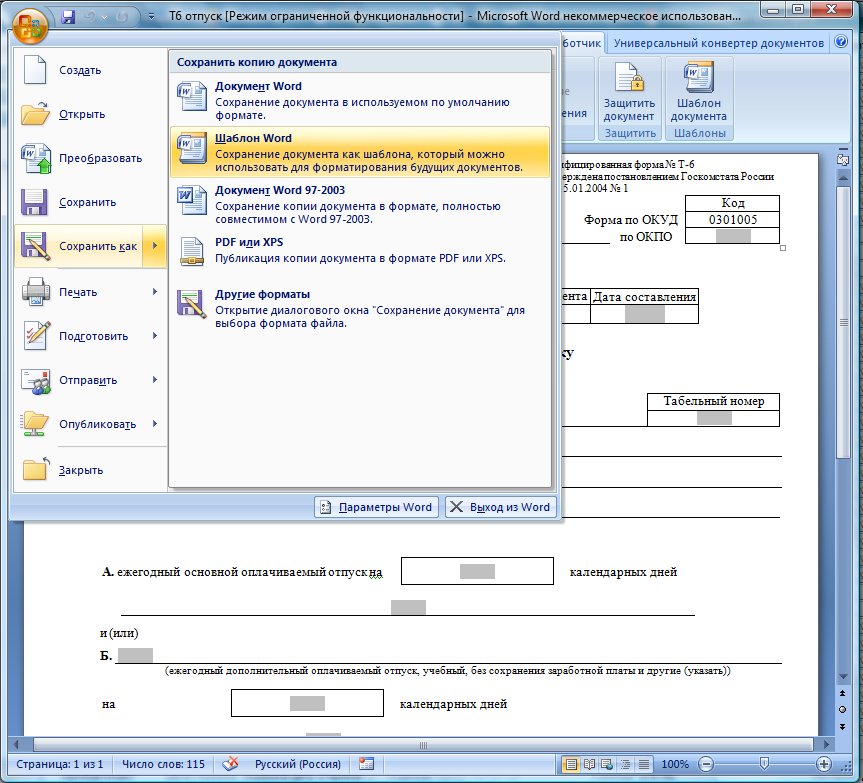Click the ОКПО code form field
This screenshot has width=863, height=783.
[733, 236]
